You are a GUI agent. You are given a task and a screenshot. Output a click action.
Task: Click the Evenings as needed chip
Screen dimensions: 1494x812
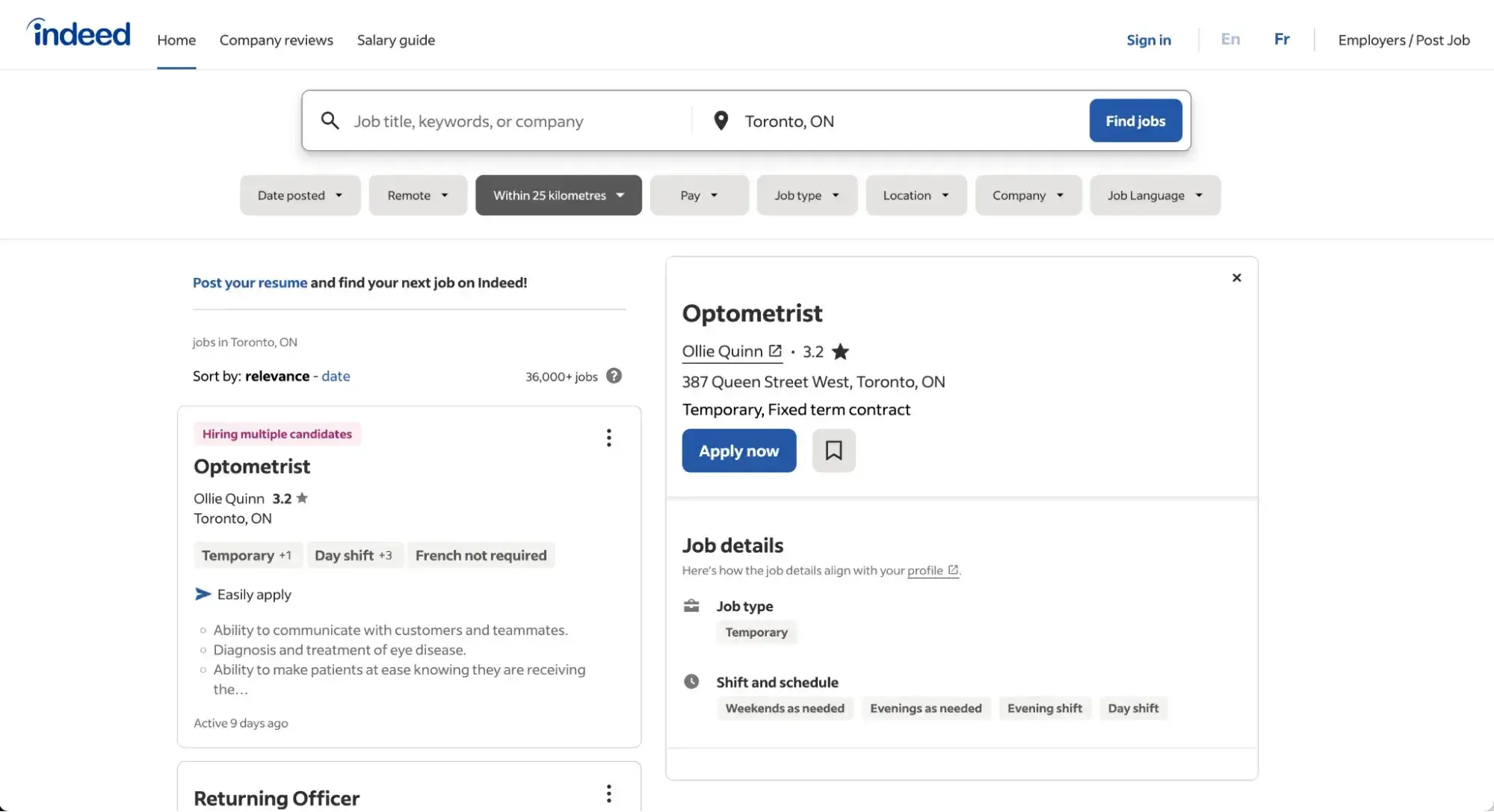click(x=925, y=708)
